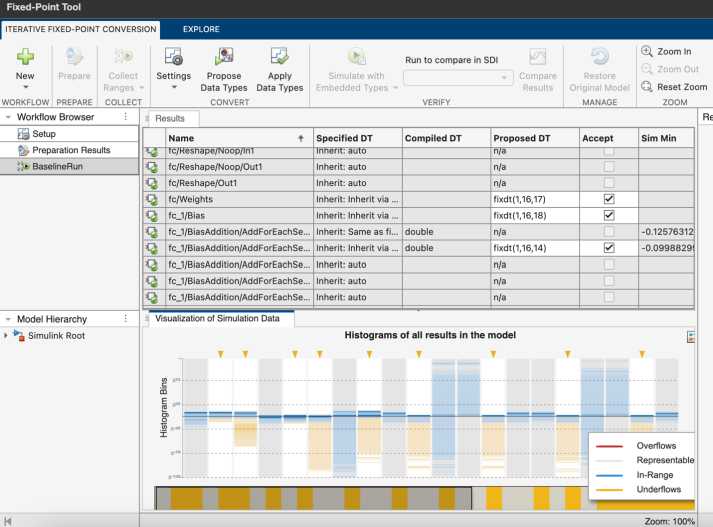
Task: Click Propose Data Types icon
Action: [225, 57]
